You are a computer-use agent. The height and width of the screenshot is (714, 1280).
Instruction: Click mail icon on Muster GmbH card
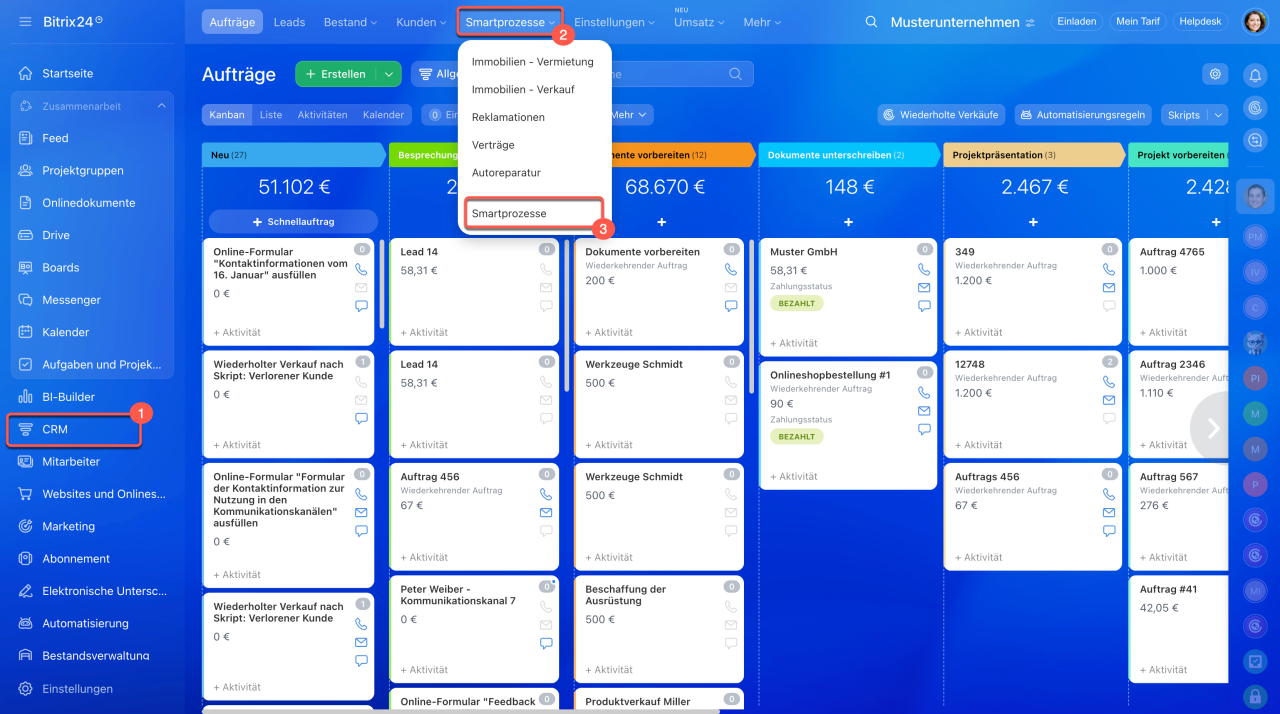pyautogui.click(x=924, y=288)
